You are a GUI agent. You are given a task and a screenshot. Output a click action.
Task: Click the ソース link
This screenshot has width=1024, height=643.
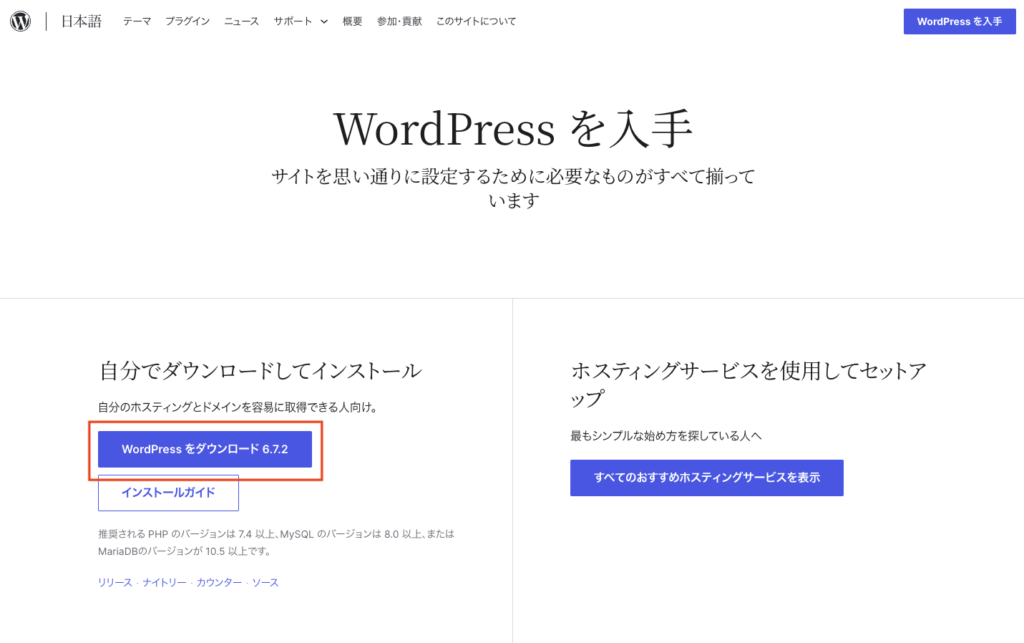[x=265, y=583]
